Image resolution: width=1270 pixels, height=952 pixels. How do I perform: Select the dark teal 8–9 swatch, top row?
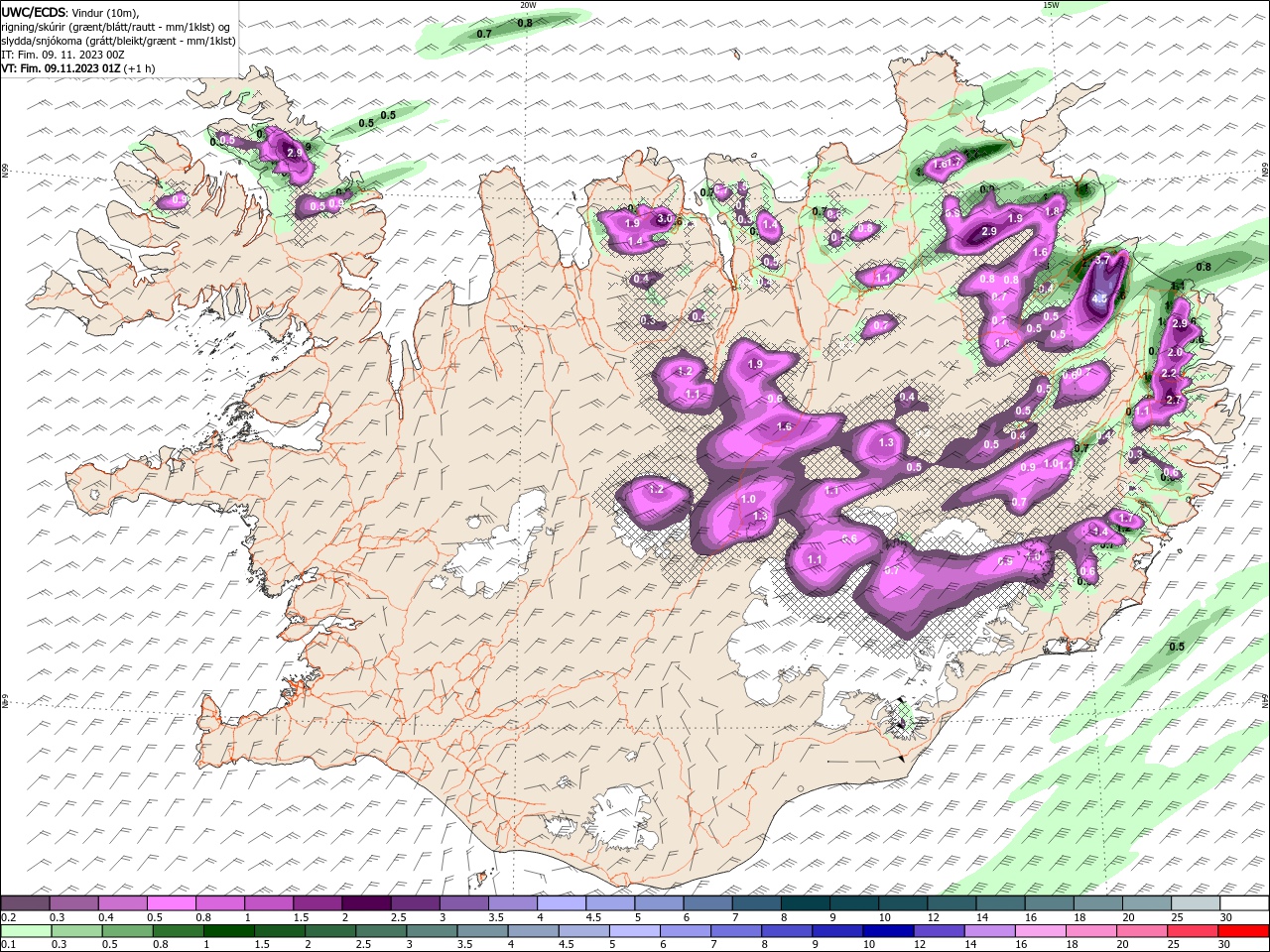[804, 903]
